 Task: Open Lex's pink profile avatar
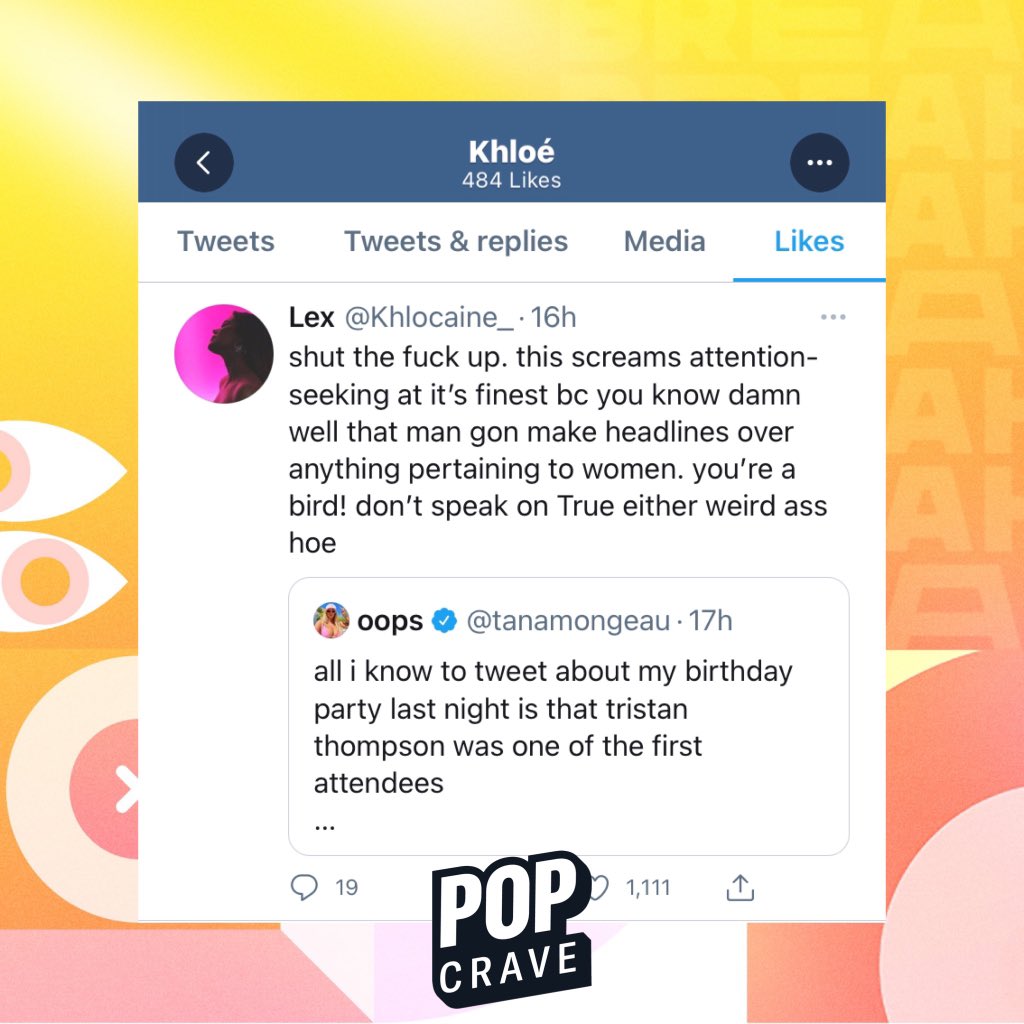point(223,353)
